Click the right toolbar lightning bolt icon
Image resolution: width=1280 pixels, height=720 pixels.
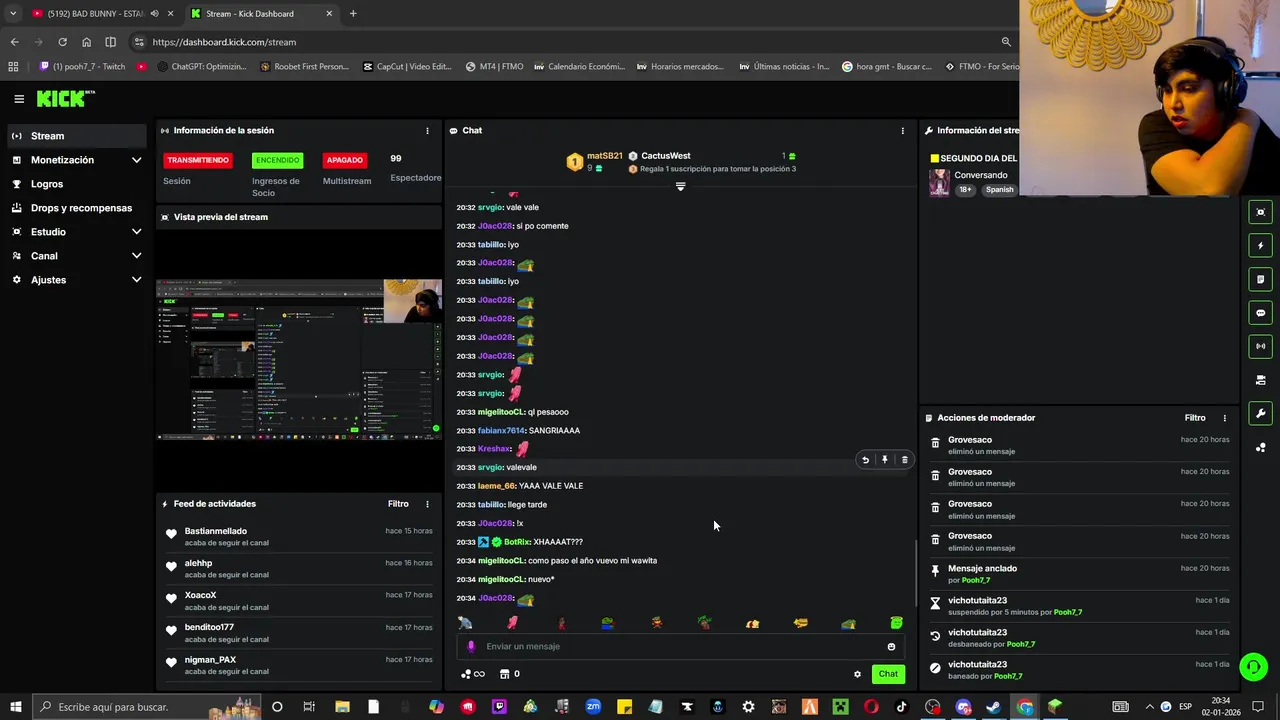tap(1260, 245)
